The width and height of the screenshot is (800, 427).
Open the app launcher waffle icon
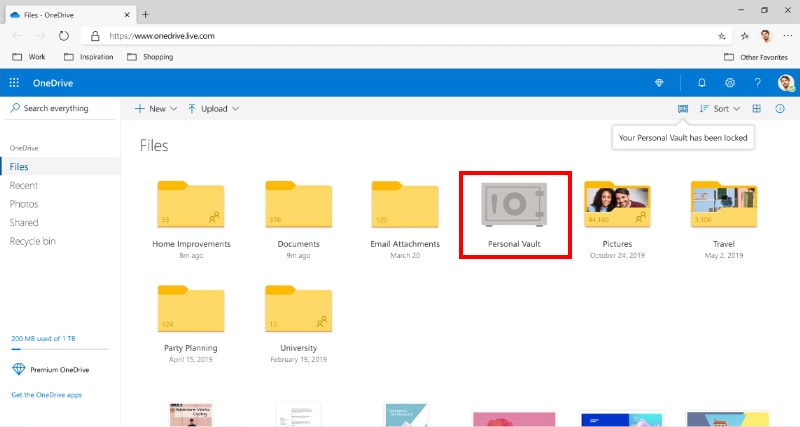14,83
